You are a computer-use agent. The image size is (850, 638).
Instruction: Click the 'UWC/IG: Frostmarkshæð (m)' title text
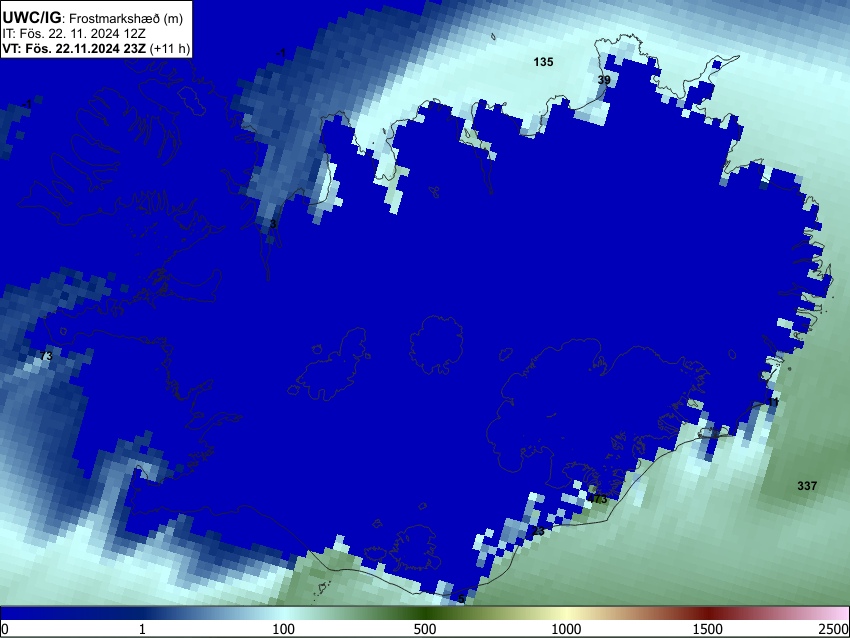pos(93,18)
